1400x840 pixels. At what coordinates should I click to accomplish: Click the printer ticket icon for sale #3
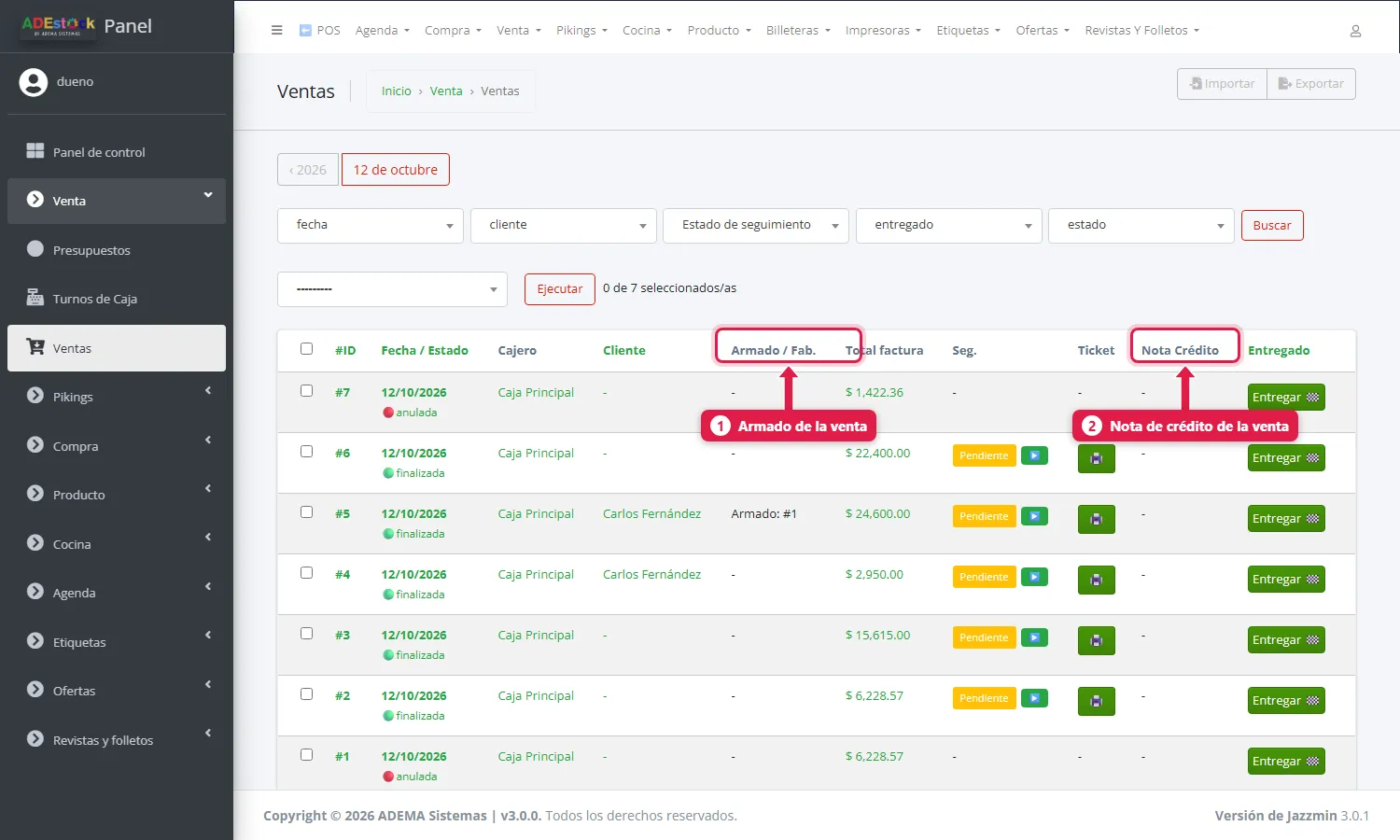point(1097,640)
